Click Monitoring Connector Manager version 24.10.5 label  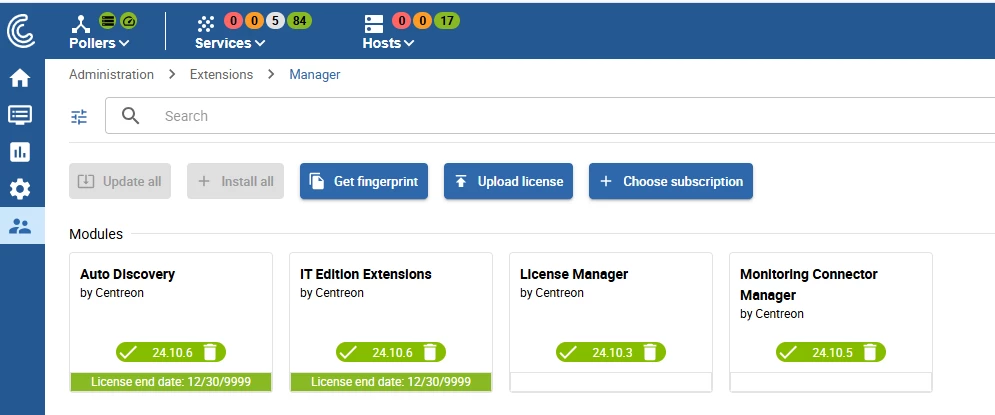coord(833,353)
